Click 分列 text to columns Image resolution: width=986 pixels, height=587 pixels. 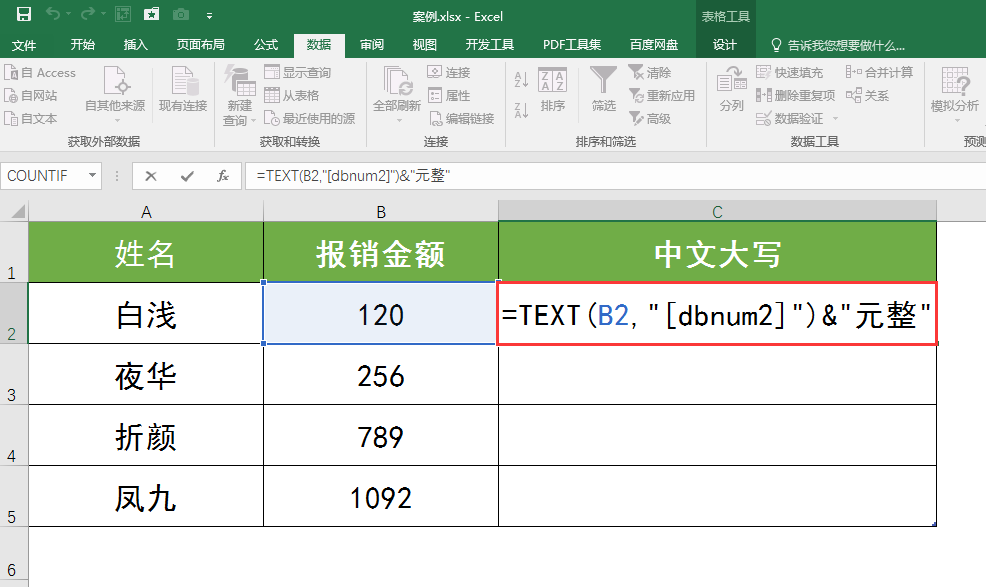[x=731, y=89]
